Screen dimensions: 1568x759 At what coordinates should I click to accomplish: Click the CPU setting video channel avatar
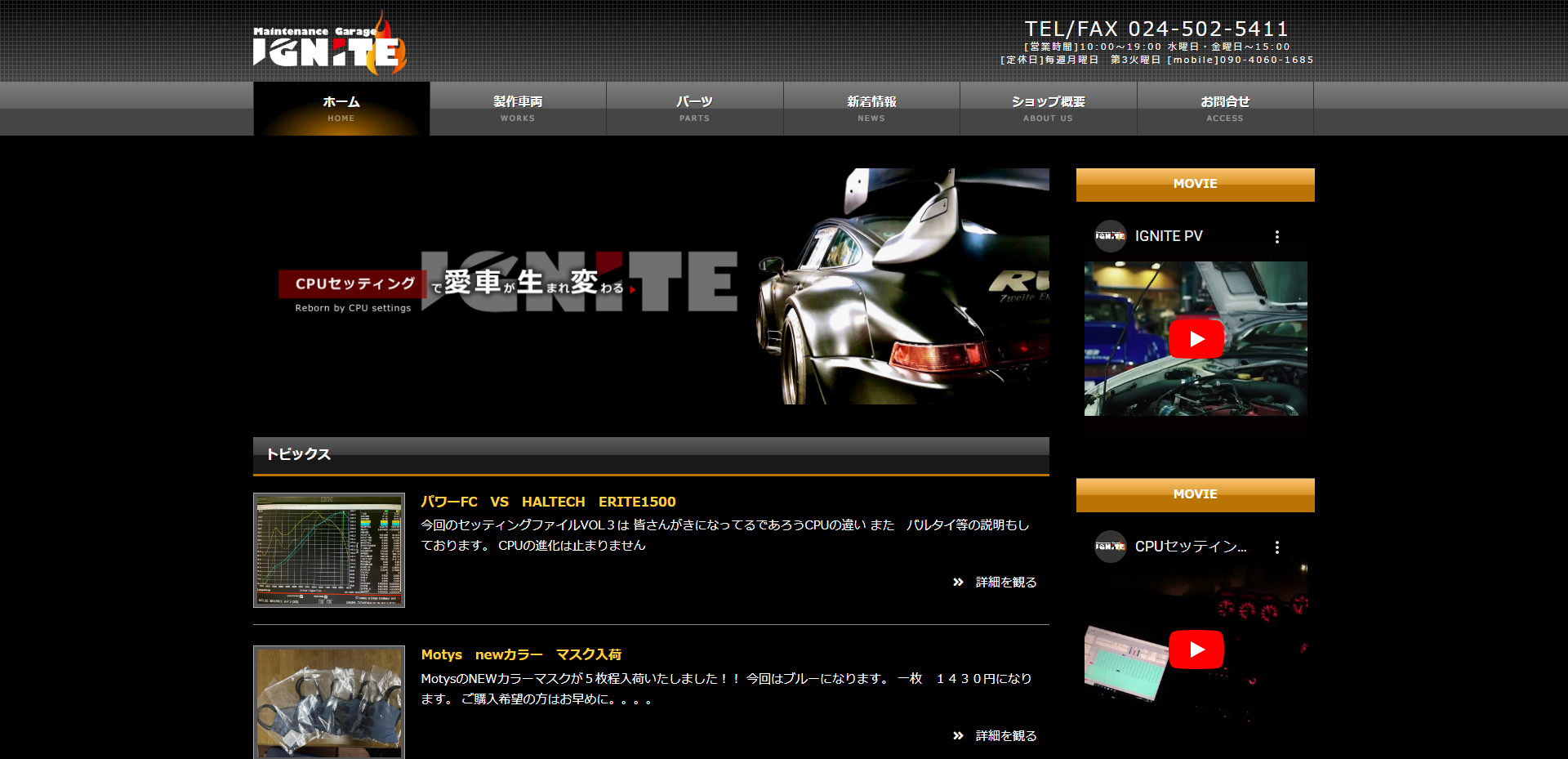1110,547
